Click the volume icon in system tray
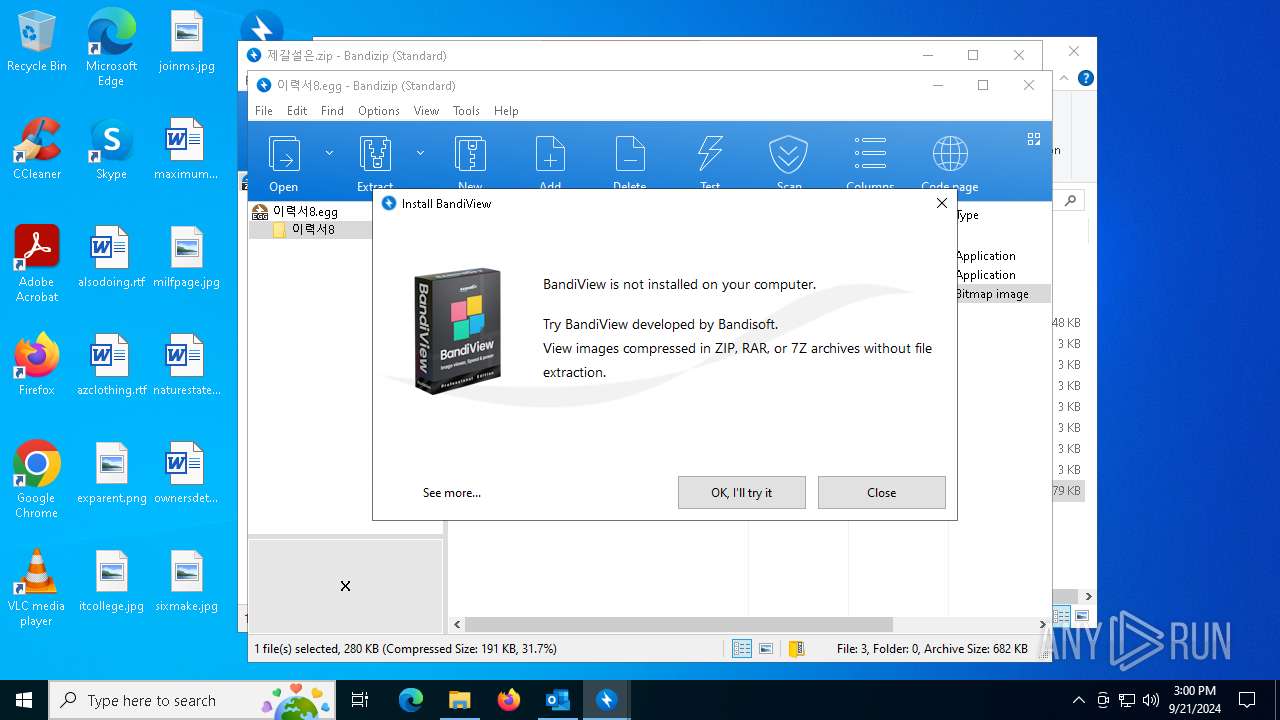The height and width of the screenshot is (720, 1280). [1151, 700]
